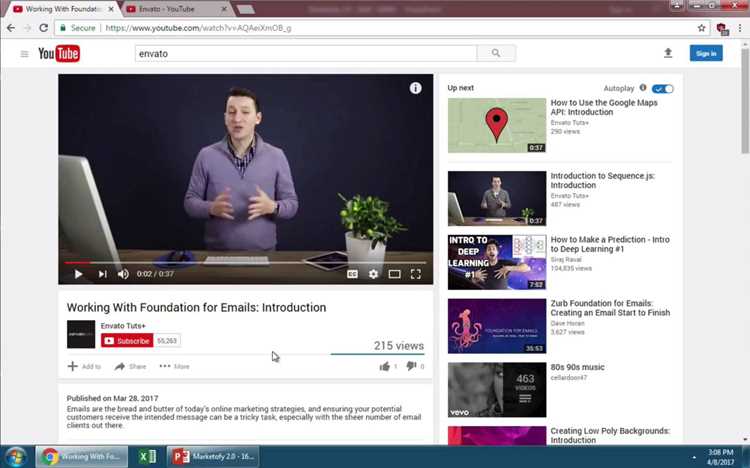Click the browser back arrow
Image resolution: width=750 pixels, height=468 pixels.
(x=11, y=28)
